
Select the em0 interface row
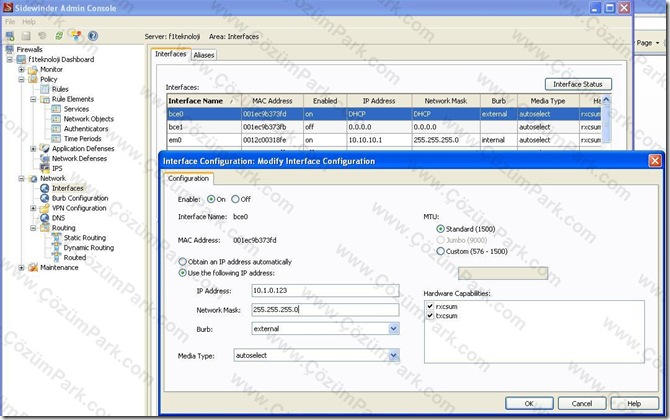(384, 140)
